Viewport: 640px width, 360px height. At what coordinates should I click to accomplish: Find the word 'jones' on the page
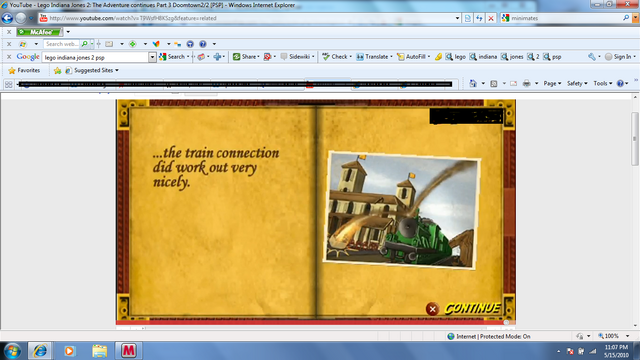click(512, 57)
